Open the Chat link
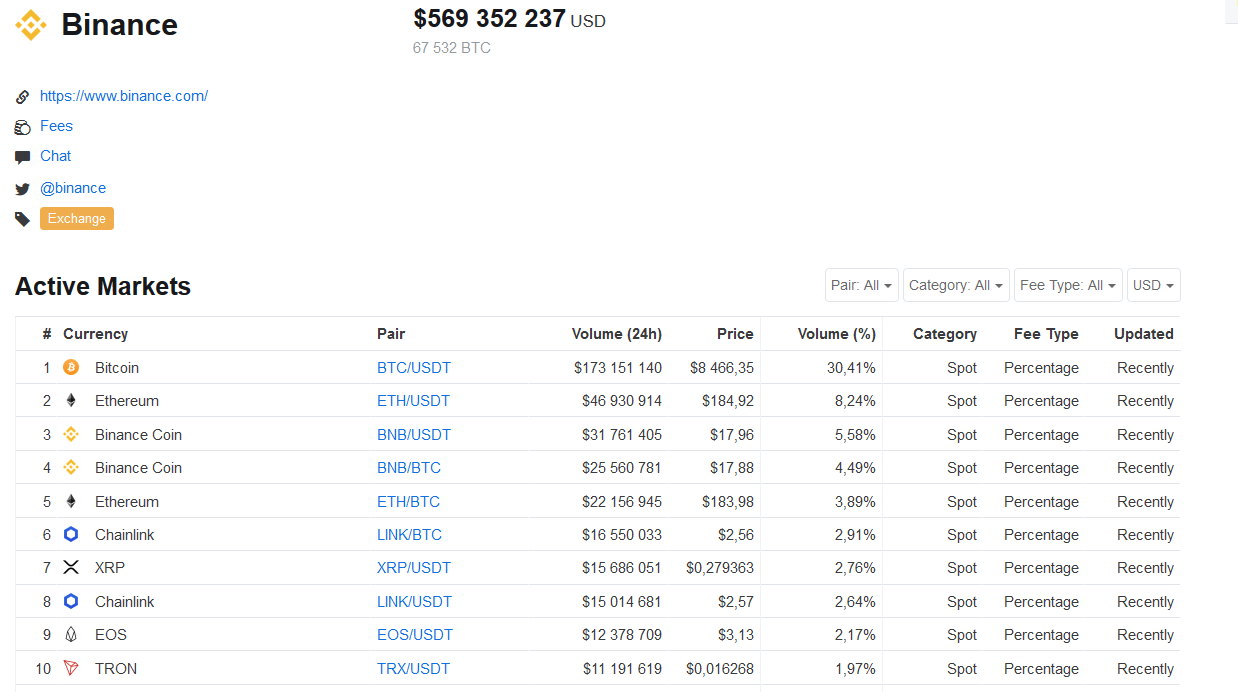The height and width of the screenshot is (692, 1238). [x=56, y=156]
